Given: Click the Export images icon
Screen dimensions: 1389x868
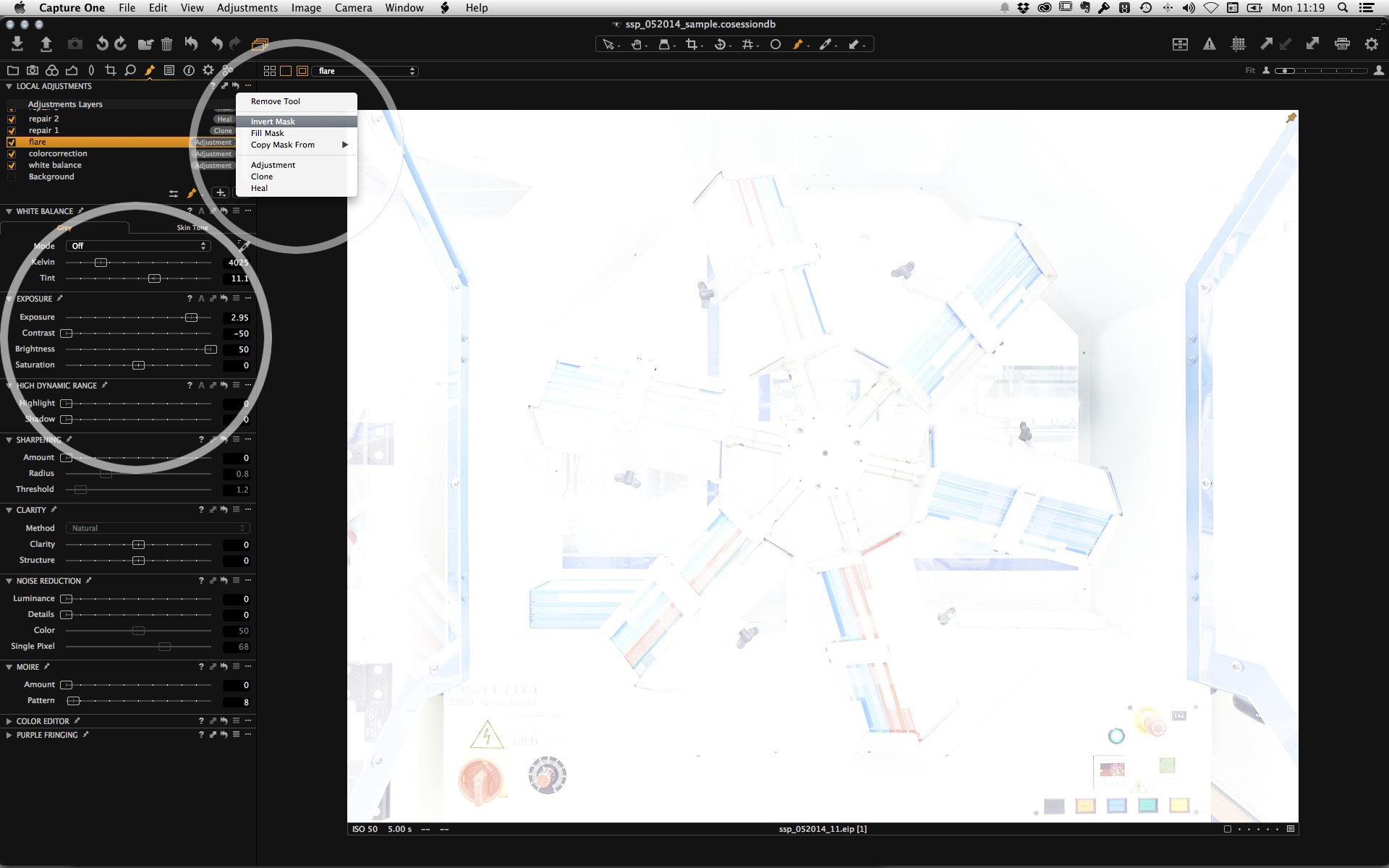Looking at the screenshot, I should [x=46, y=44].
